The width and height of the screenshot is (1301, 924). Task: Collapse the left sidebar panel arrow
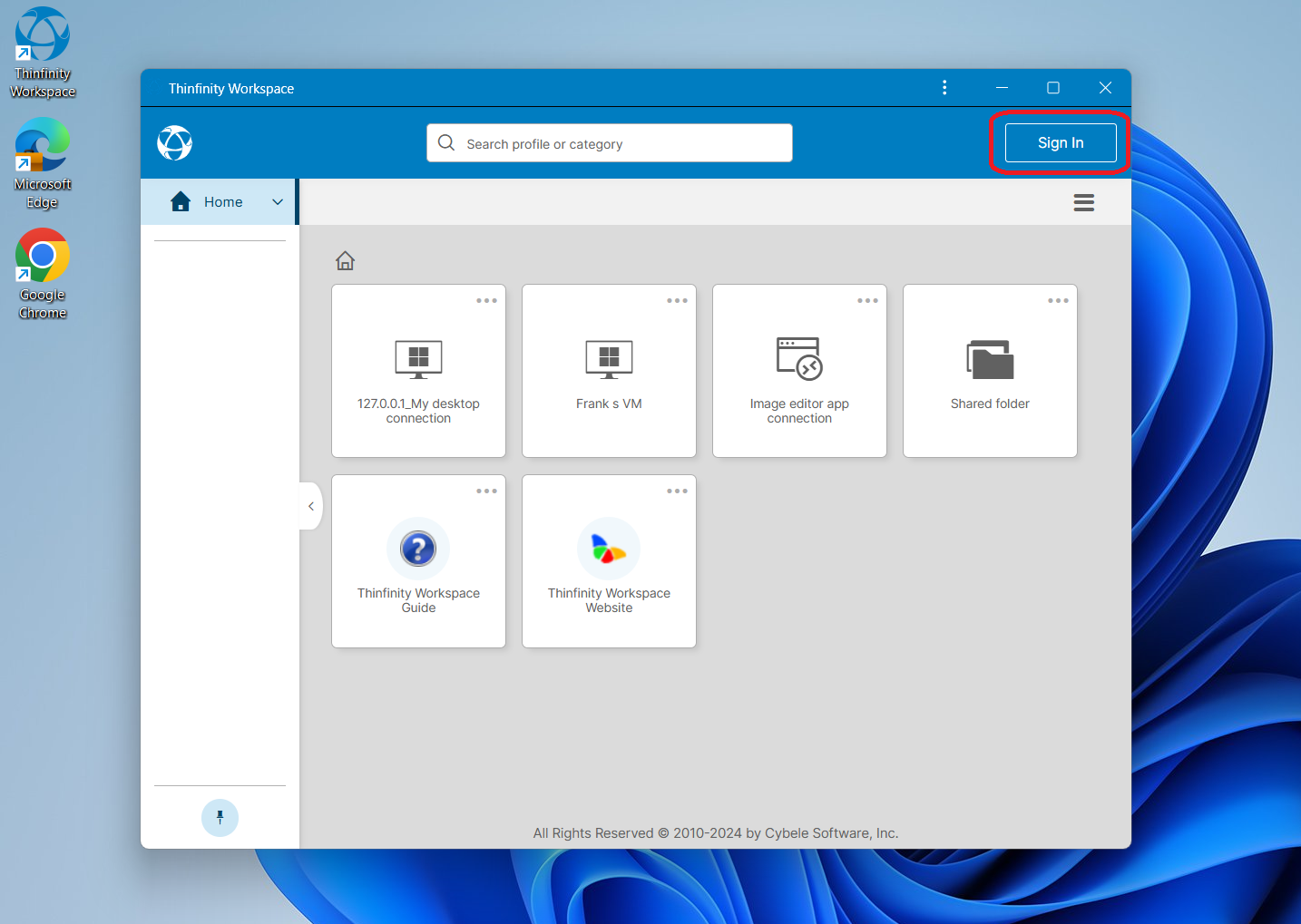tap(311, 506)
